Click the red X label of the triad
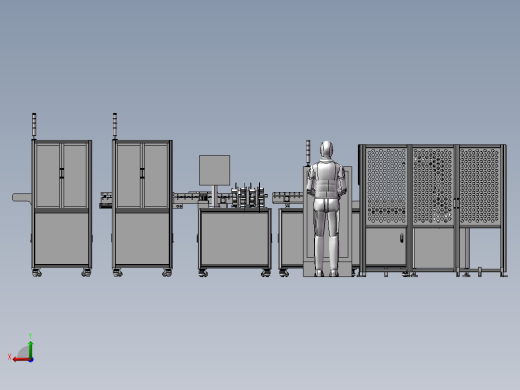 click(10, 357)
